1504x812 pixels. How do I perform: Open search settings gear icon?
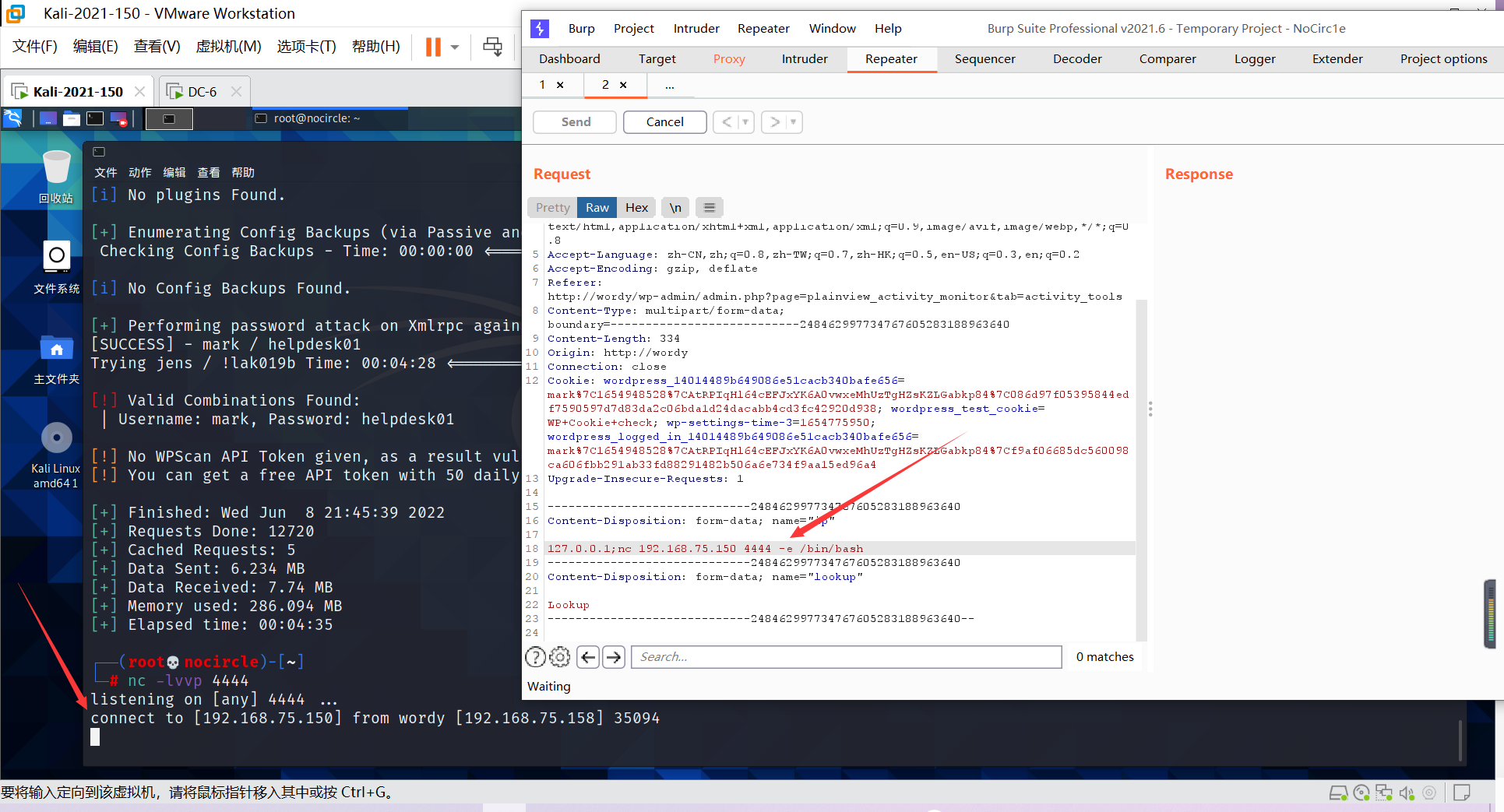(x=560, y=658)
